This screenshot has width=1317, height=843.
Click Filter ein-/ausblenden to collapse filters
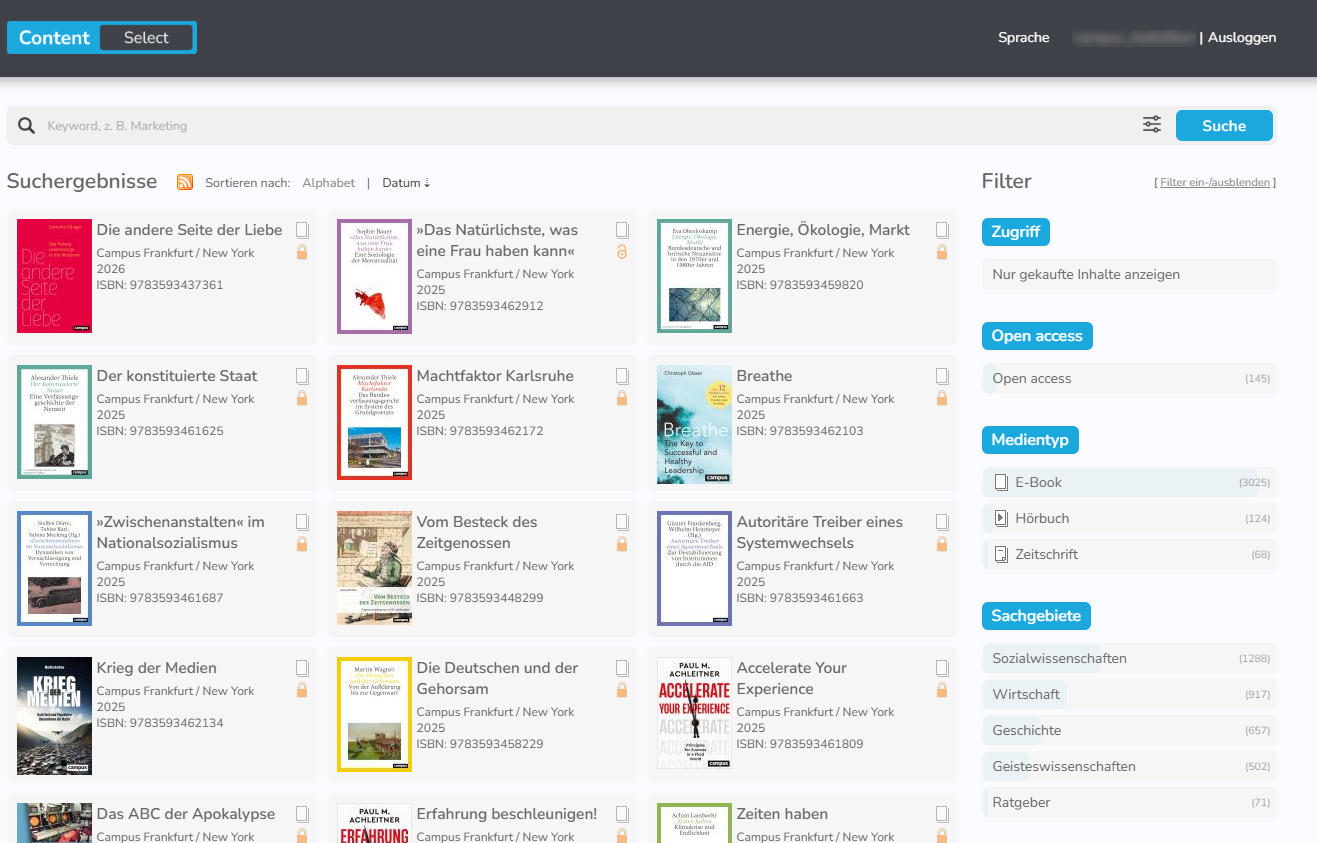coord(1216,182)
